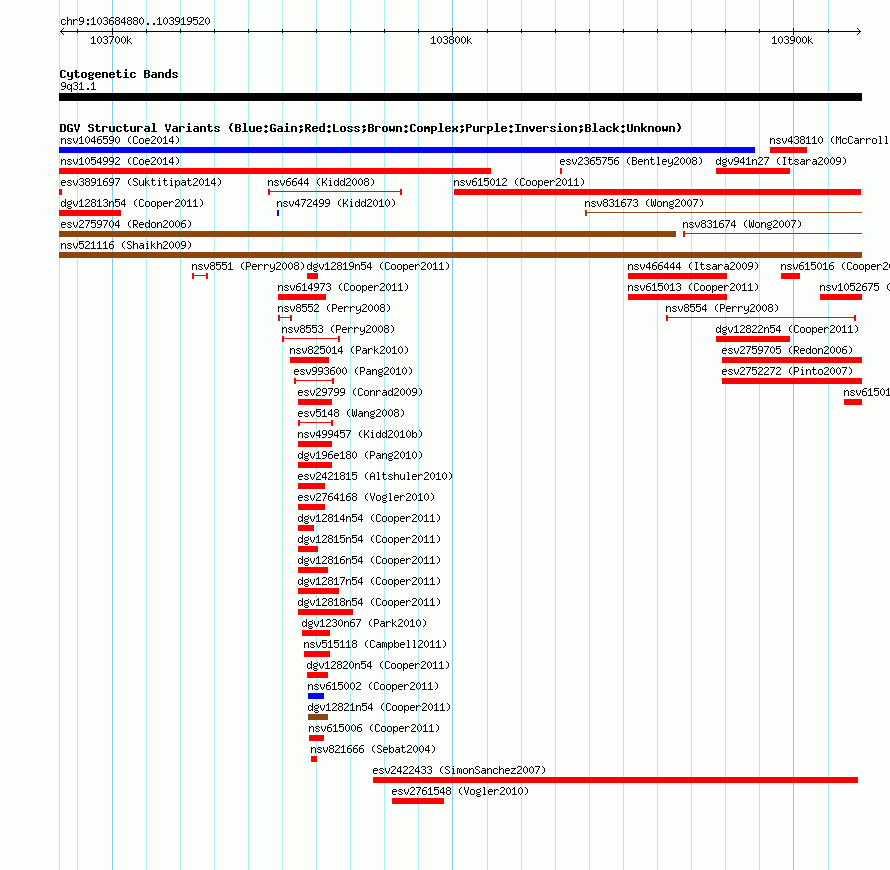Viewport: 890px width, 870px height.
Task: Click esv2752272 (Pinto2007) label
Action: tap(787, 371)
